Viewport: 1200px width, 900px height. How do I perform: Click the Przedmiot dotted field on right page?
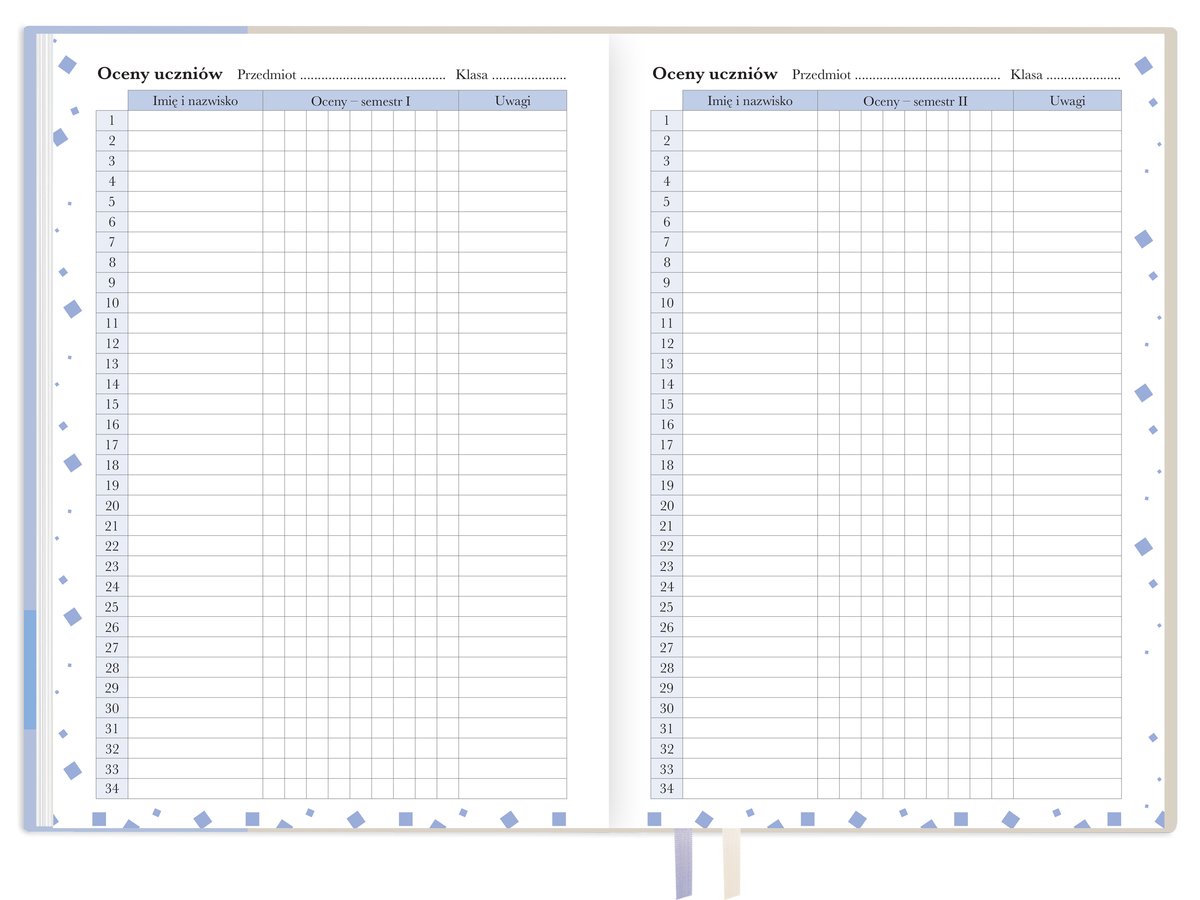927,76
